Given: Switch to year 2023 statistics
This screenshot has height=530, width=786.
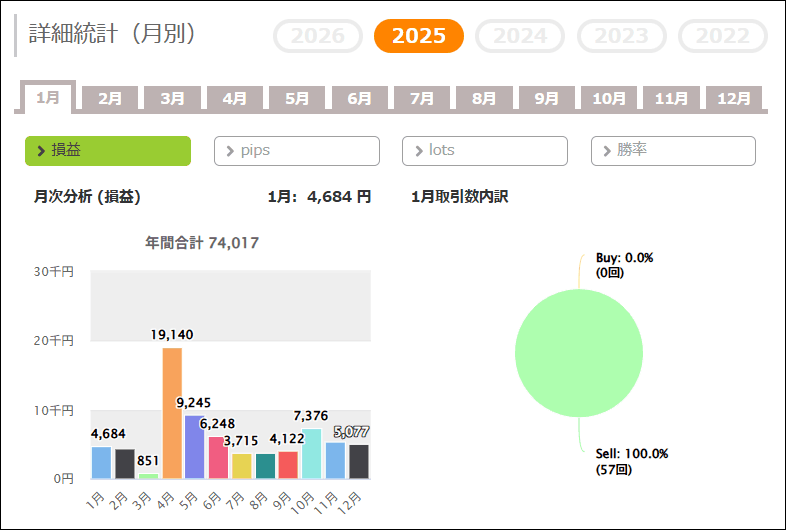Looking at the screenshot, I should coord(621,36).
